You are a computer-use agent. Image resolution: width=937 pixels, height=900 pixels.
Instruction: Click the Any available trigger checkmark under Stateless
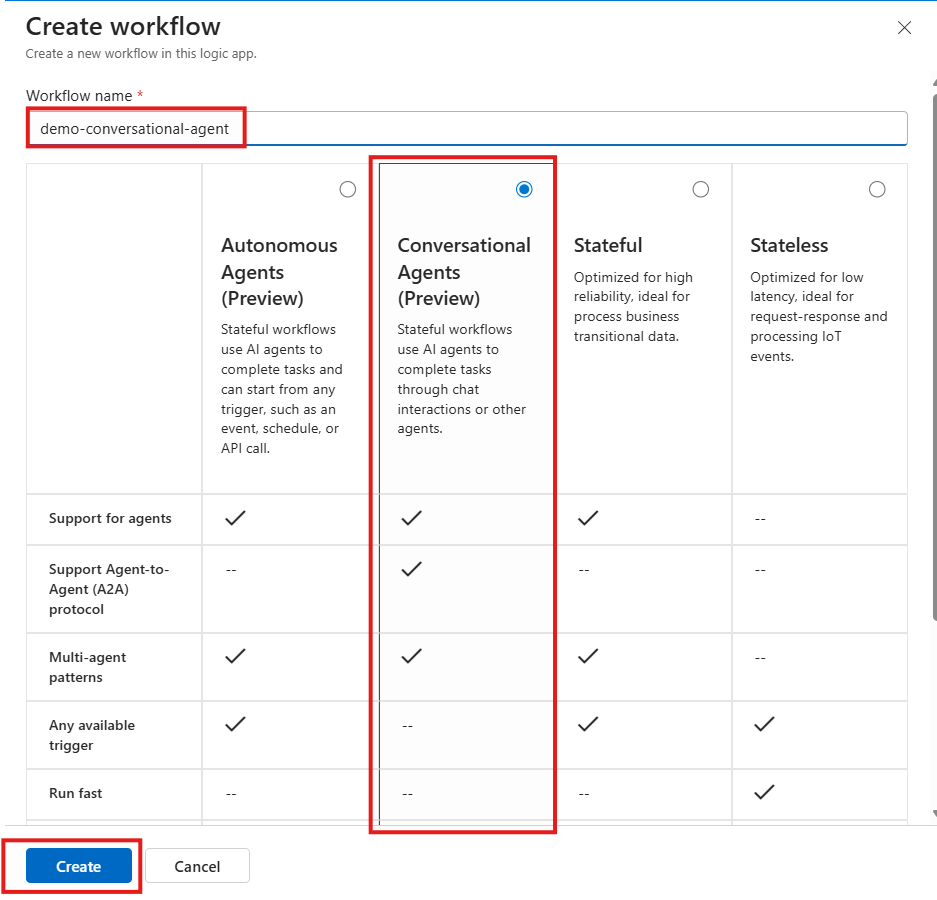pyautogui.click(x=763, y=724)
